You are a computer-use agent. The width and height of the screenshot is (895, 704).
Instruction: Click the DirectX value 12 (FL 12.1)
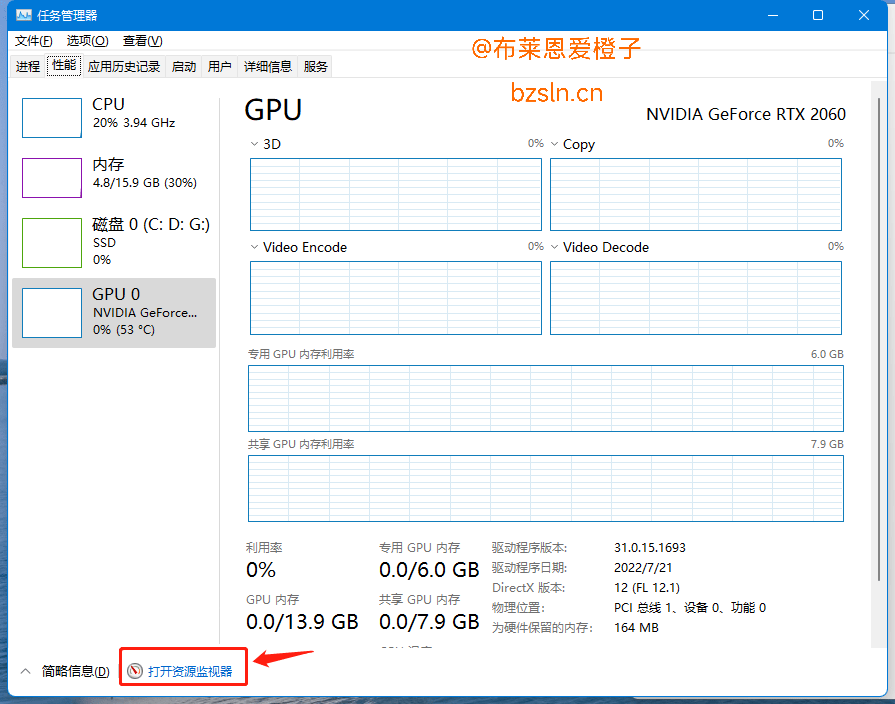coord(647,588)
